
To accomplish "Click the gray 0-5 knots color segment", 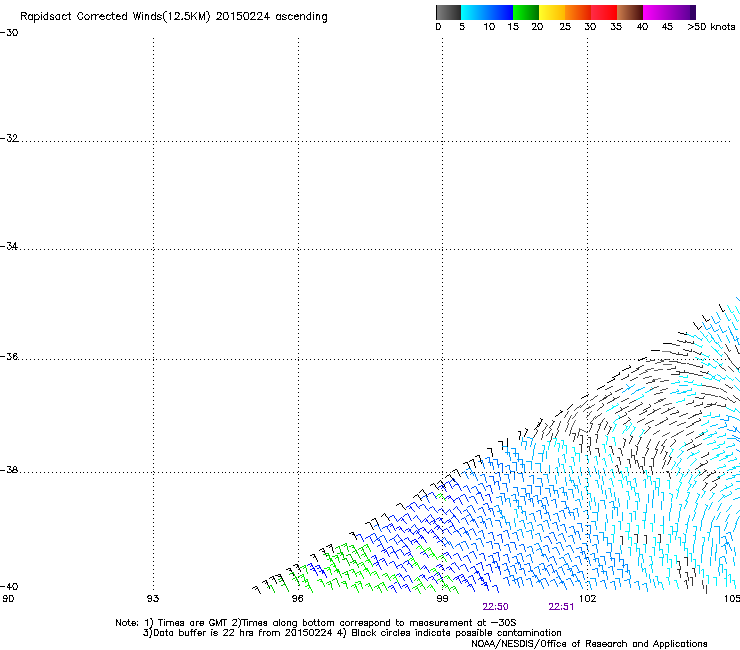I will [x=448, y=12].
